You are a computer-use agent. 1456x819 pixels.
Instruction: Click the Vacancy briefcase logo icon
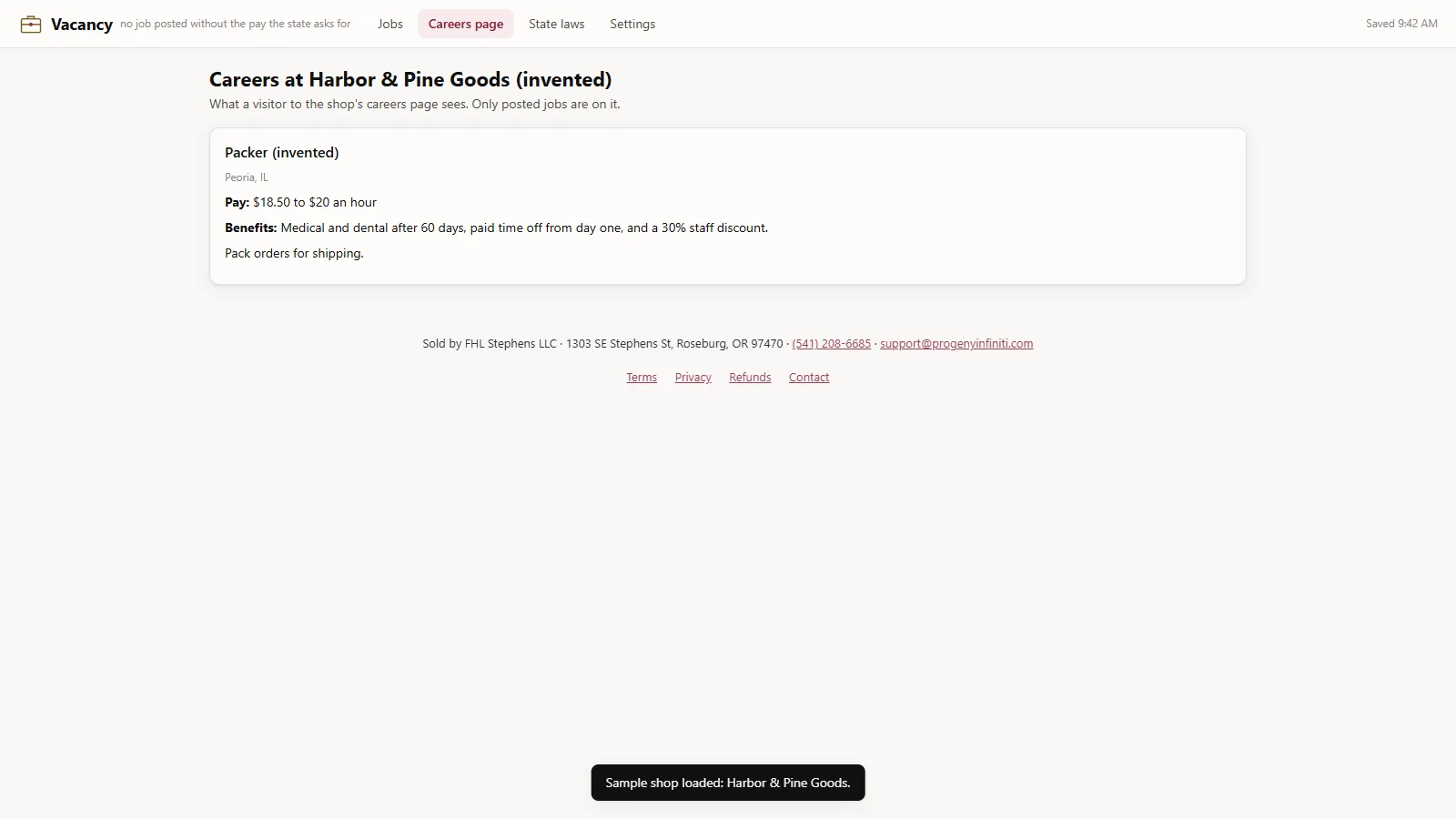click(31, 25)
